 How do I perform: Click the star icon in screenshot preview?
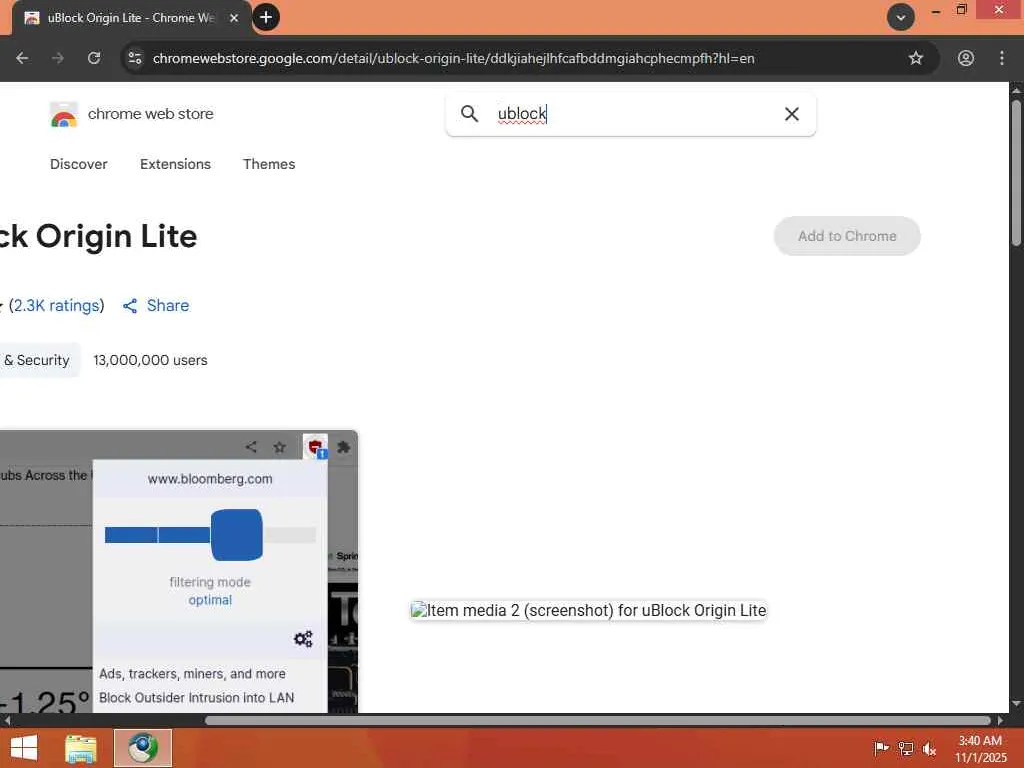pyautogui.click(x=280, y=447)
